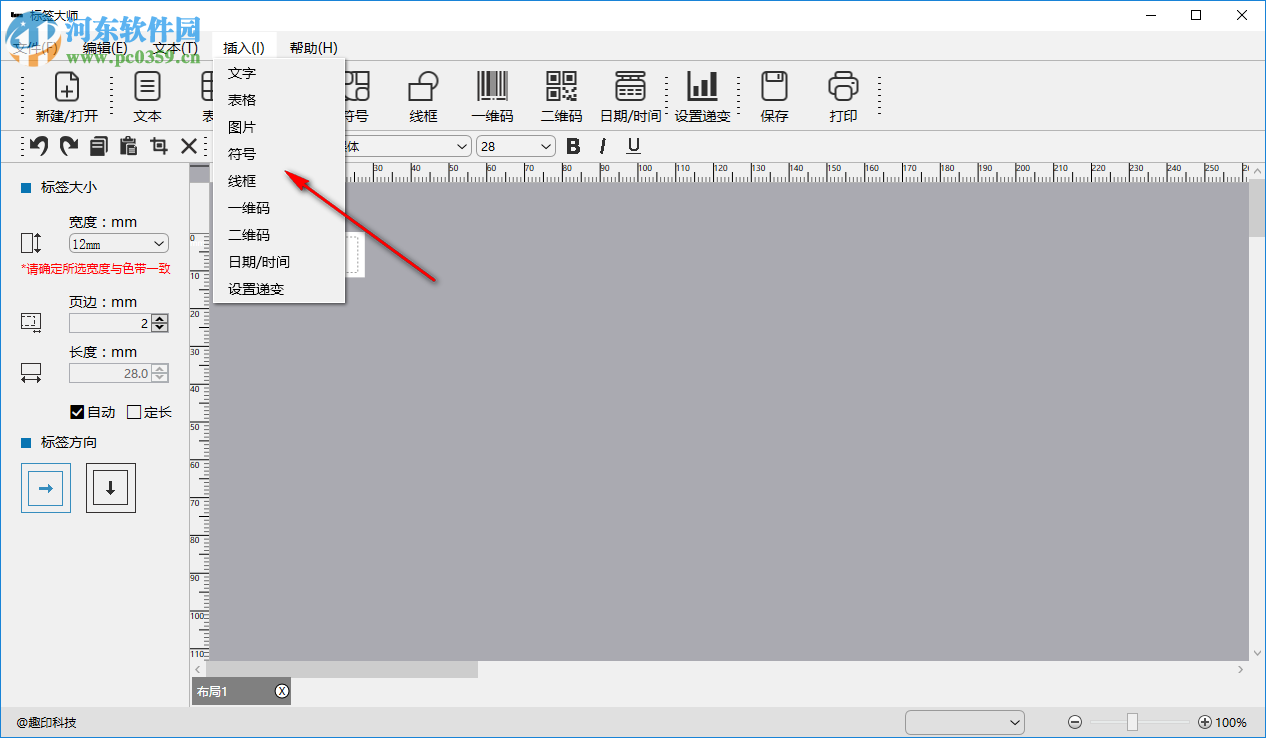Click the 100% zoom level text

1231,722
